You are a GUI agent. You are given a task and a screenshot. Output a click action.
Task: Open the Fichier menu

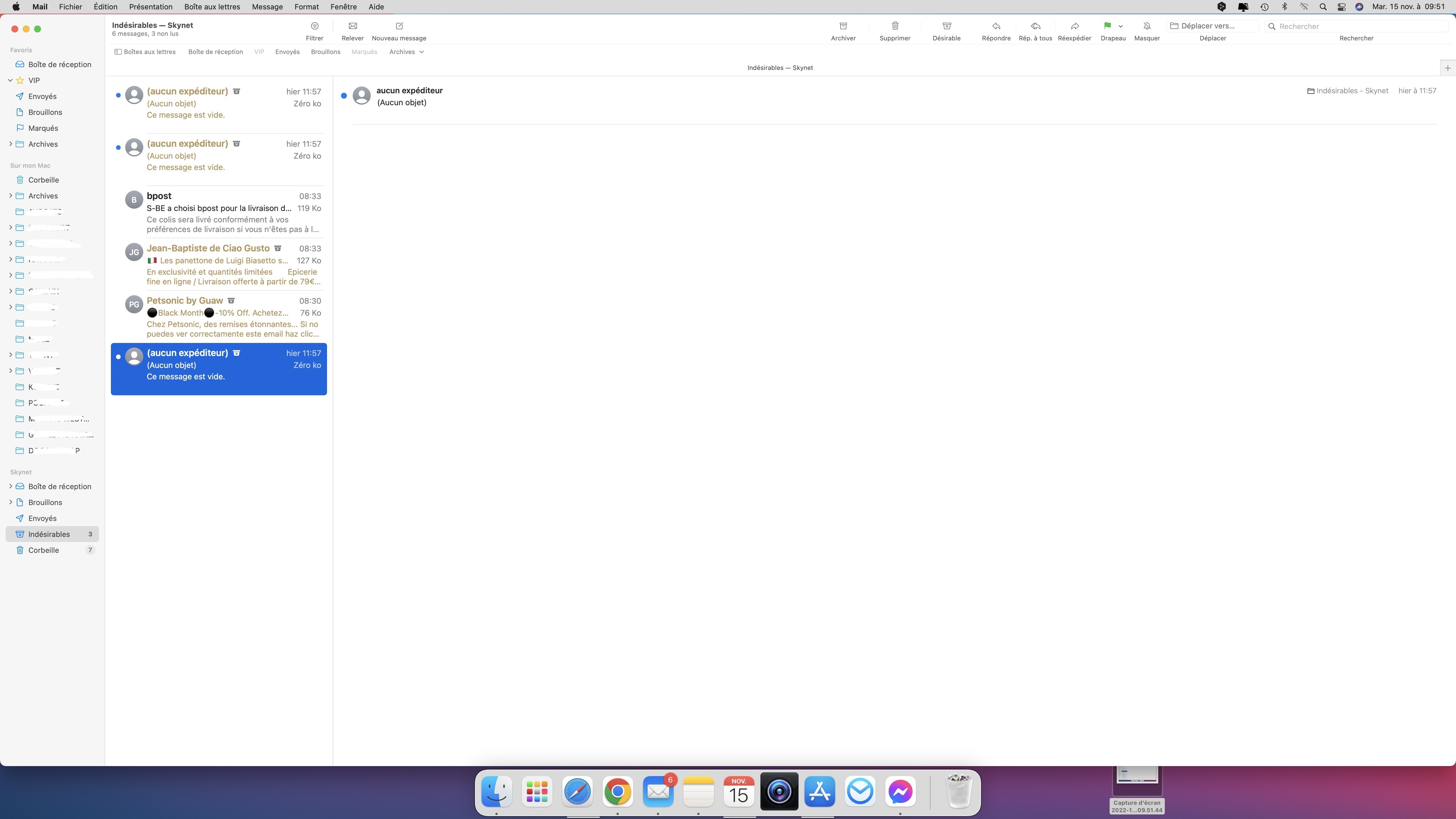(x=70, y=7)
